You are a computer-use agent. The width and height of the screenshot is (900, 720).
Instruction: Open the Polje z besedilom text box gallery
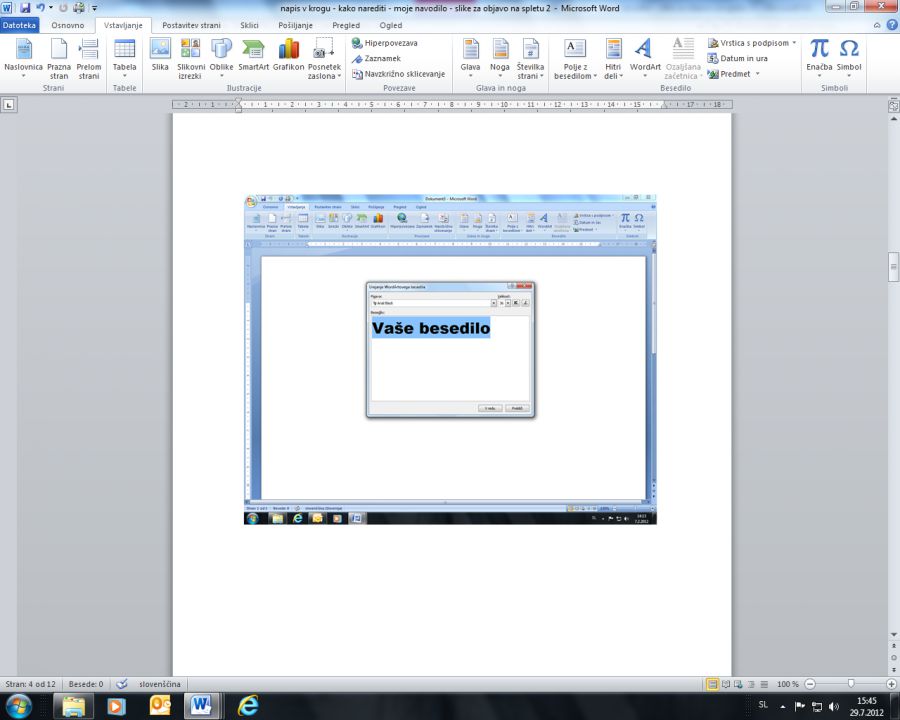tap(575, 59)
